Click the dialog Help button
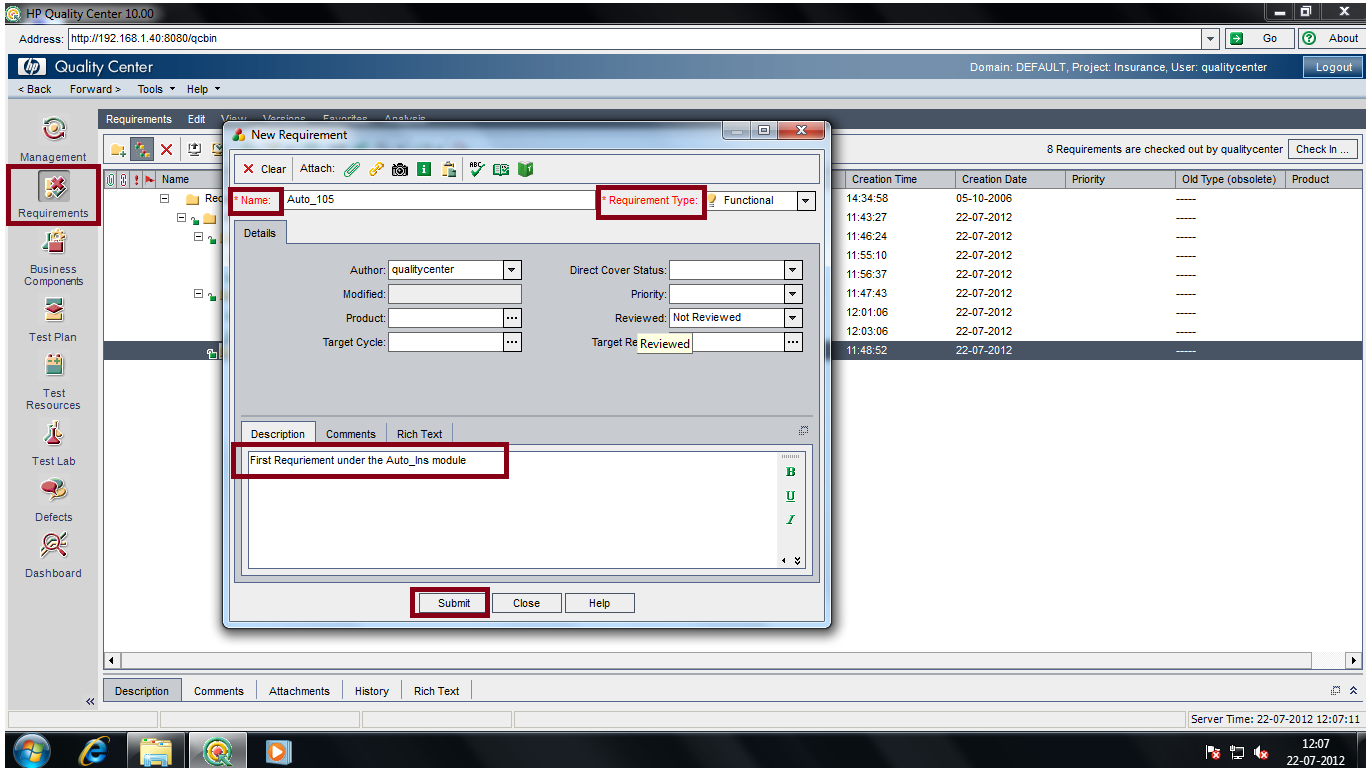This screenshot has height=768, width=1366. (599, 603)
